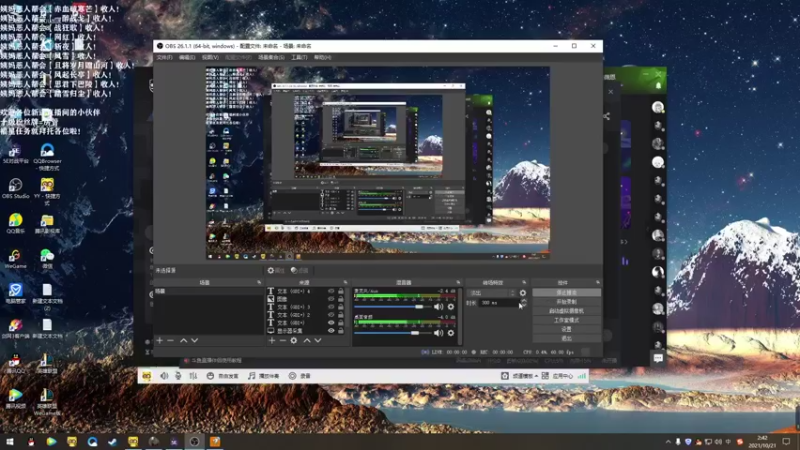Toggle visibility of 文本 (GDI+) 4 source
The image size is (800, 450).
(x=331, y=291)
